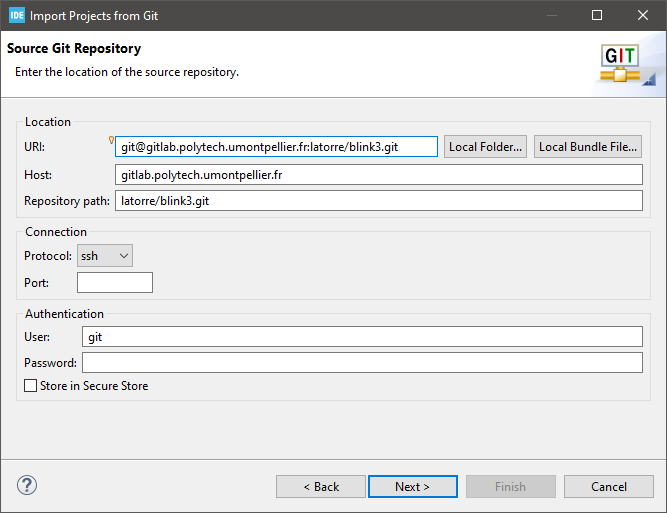This screenshot has width=667, height=513.
Task: Maximize the Import Projects window
Action: pyautogui.click(x=597, y=15)
